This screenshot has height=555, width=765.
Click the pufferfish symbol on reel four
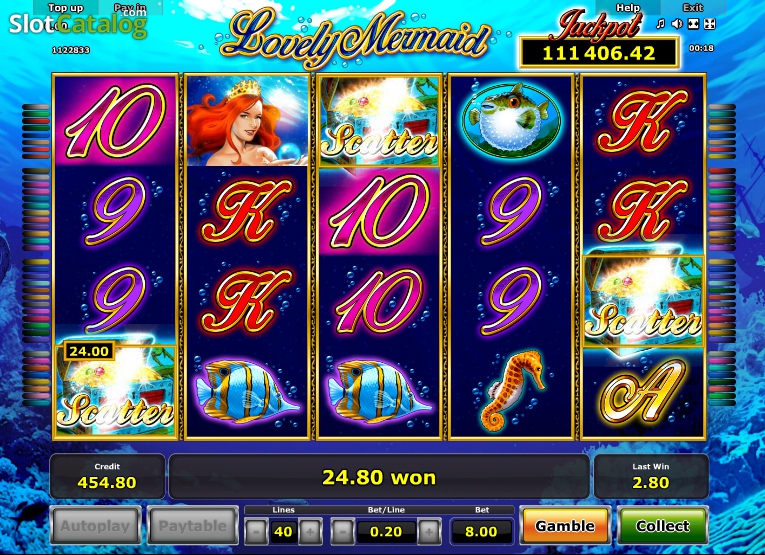[511, 120]
